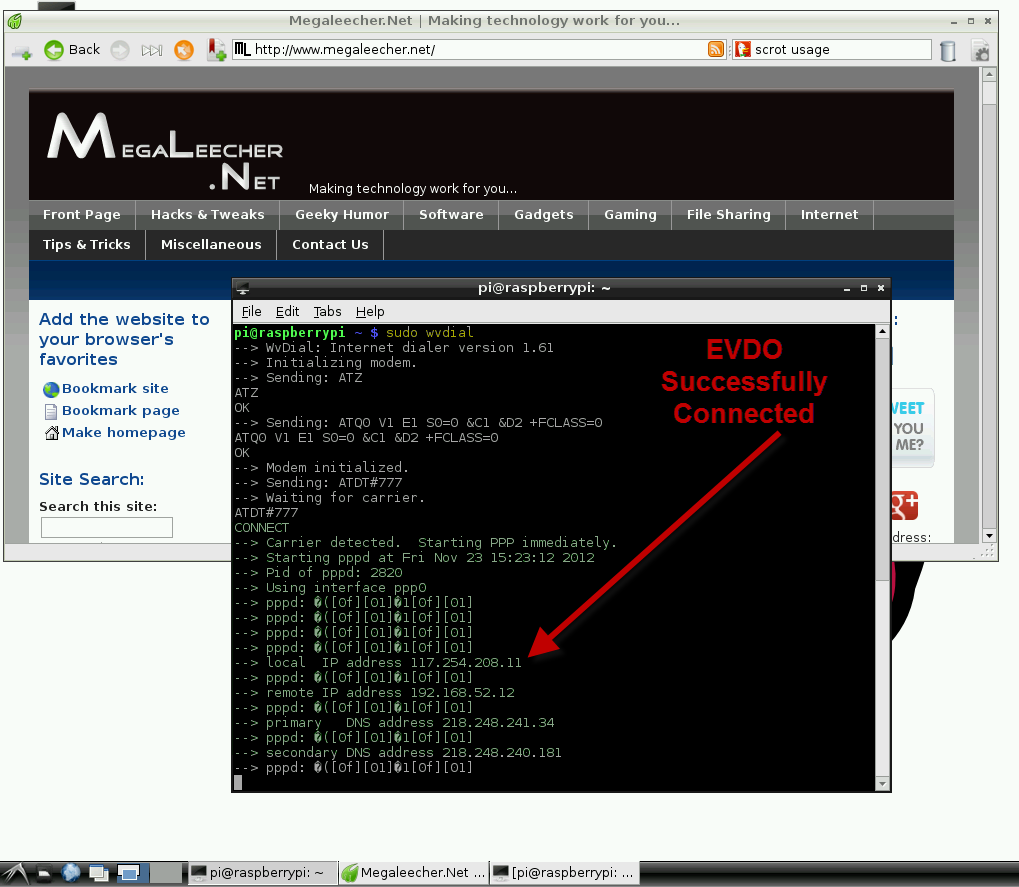Click the next sub-page skip icon
Screen dimensions: 1019x887
coord(152,50)
